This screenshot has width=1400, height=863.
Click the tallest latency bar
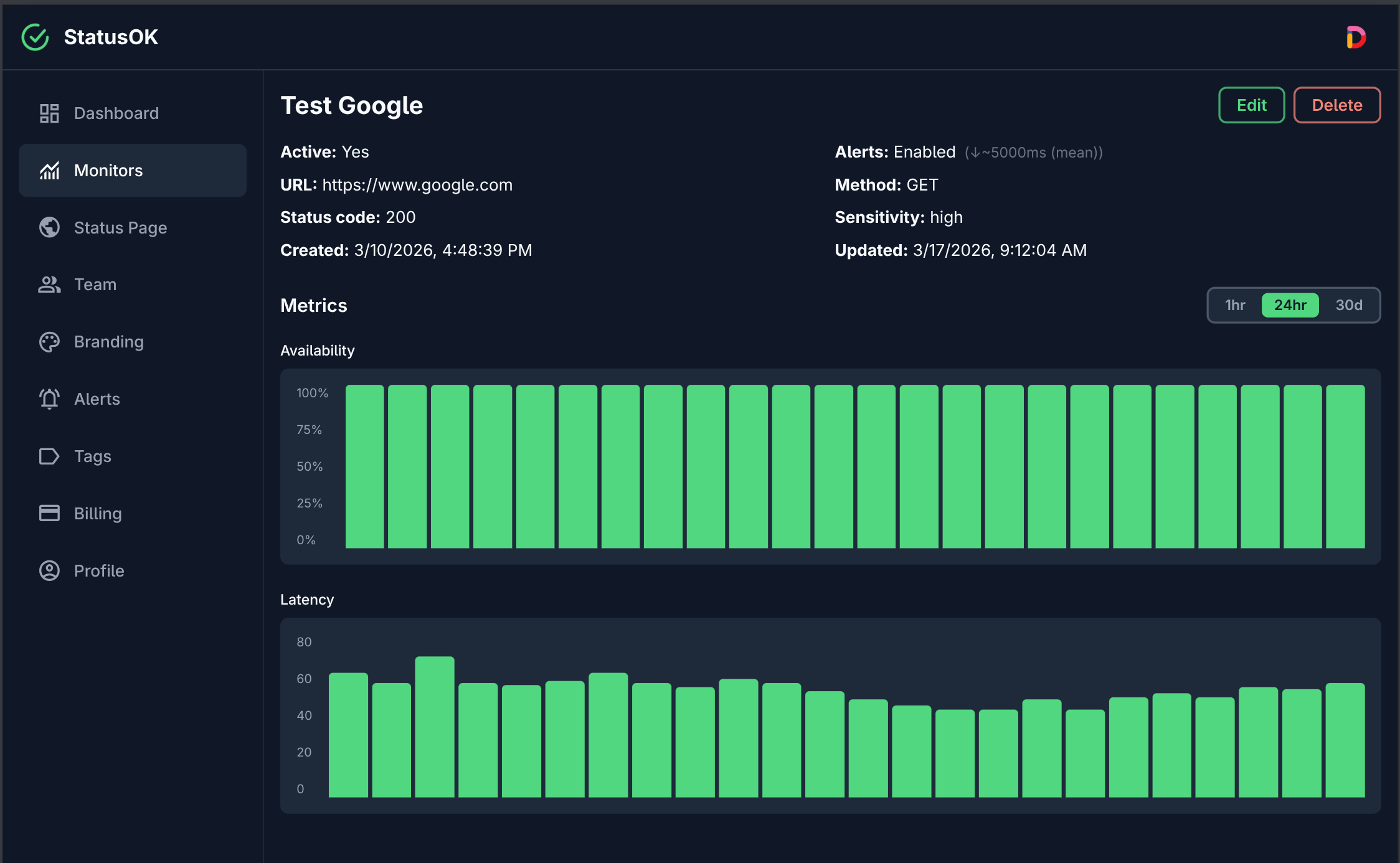(x=435, y=726)
